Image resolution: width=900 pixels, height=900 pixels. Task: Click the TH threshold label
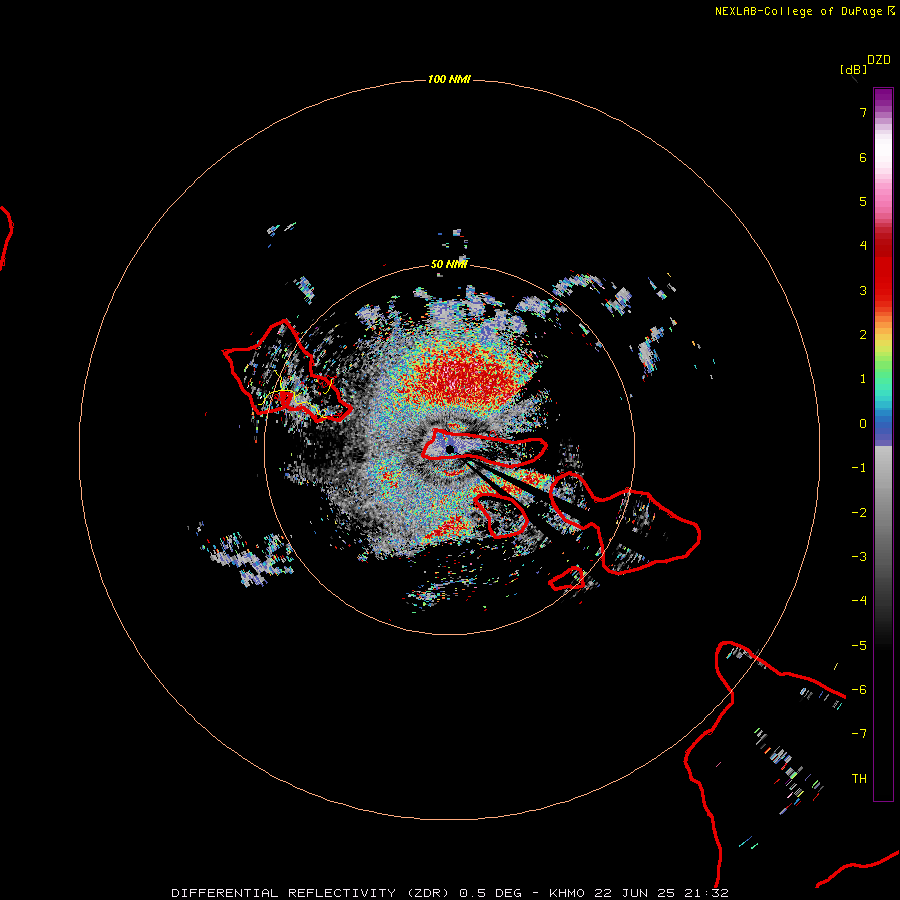(859, 779)
